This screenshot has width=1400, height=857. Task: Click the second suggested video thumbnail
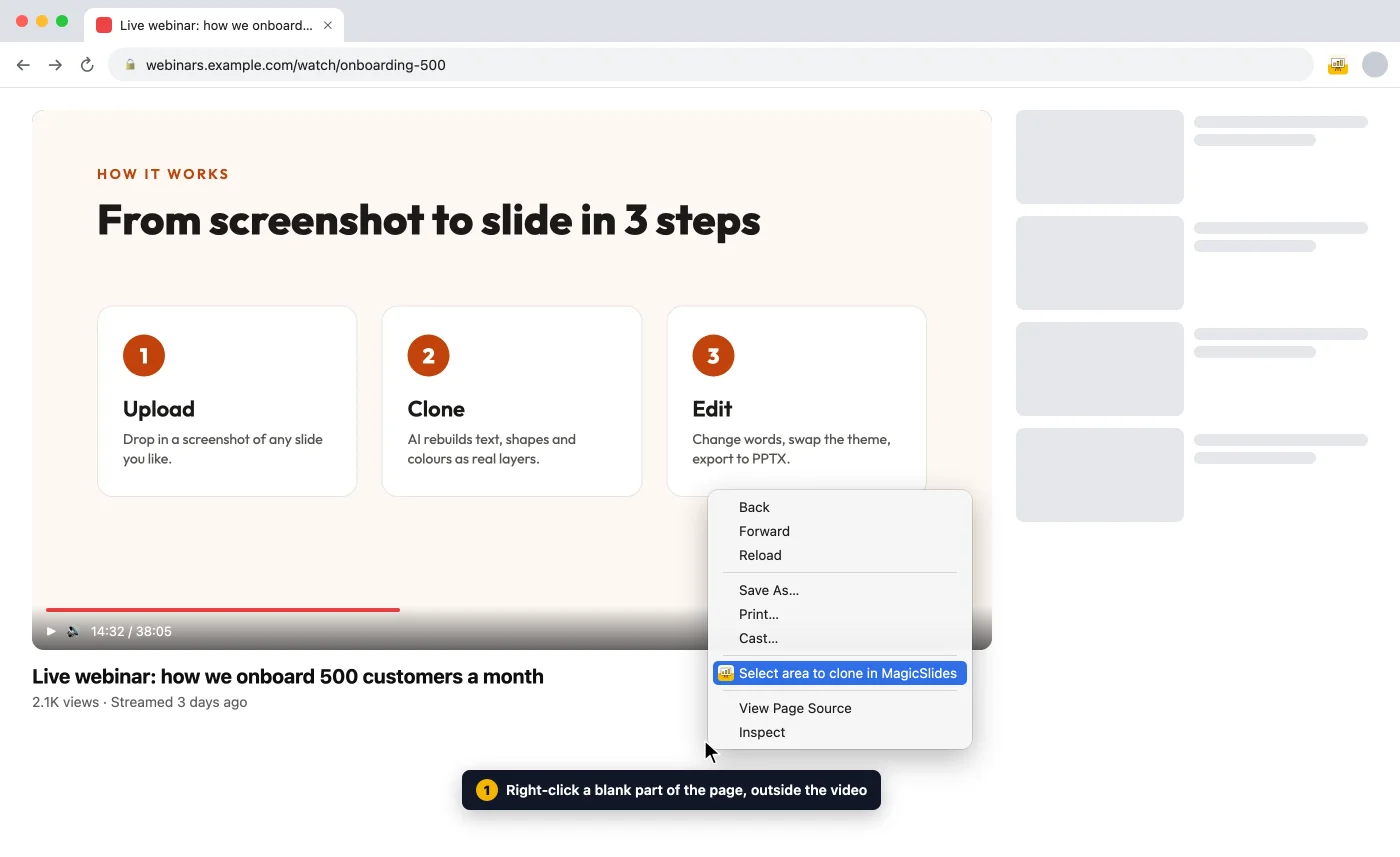[1100, 263]
